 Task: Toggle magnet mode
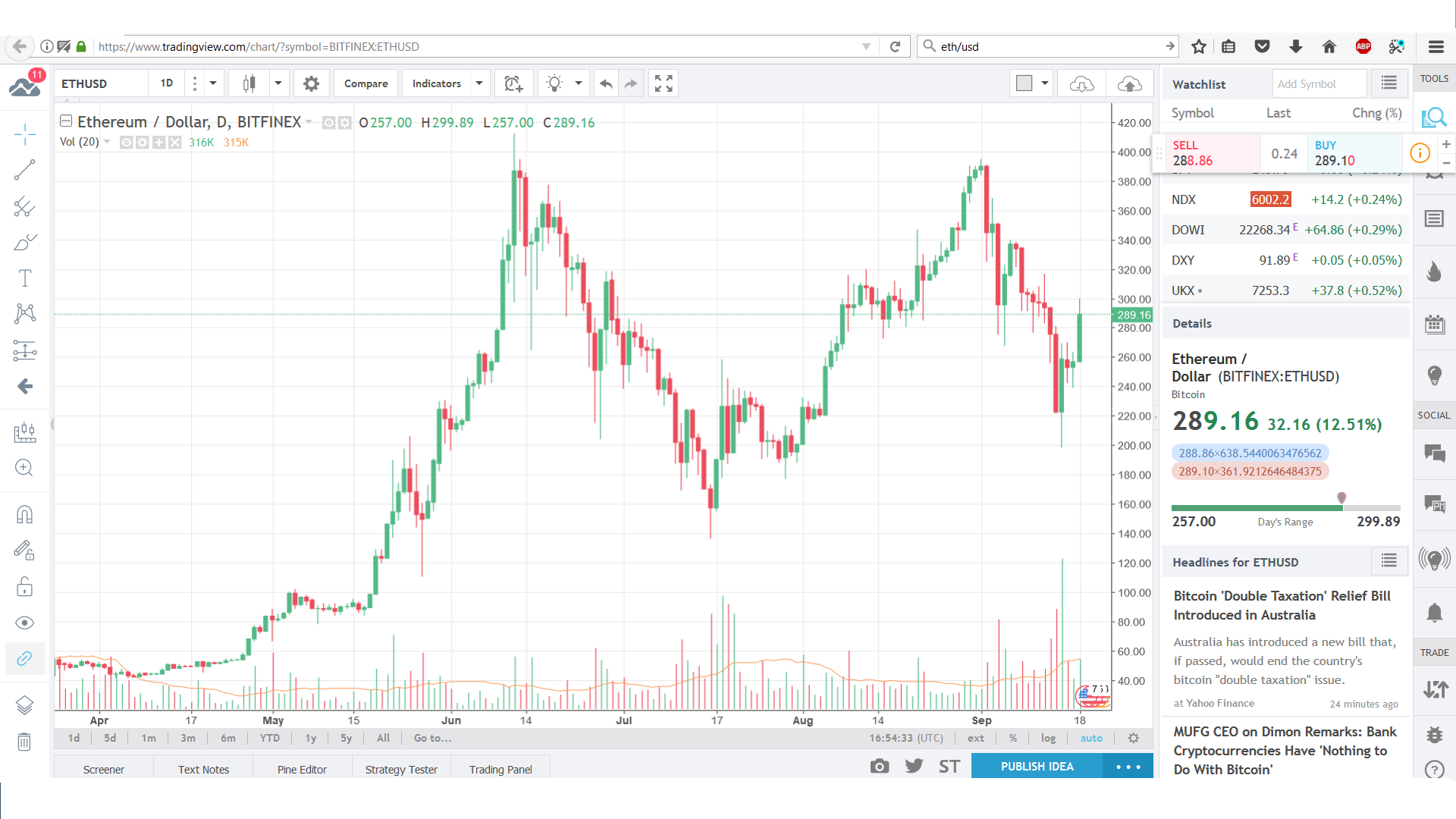point(24,515)
